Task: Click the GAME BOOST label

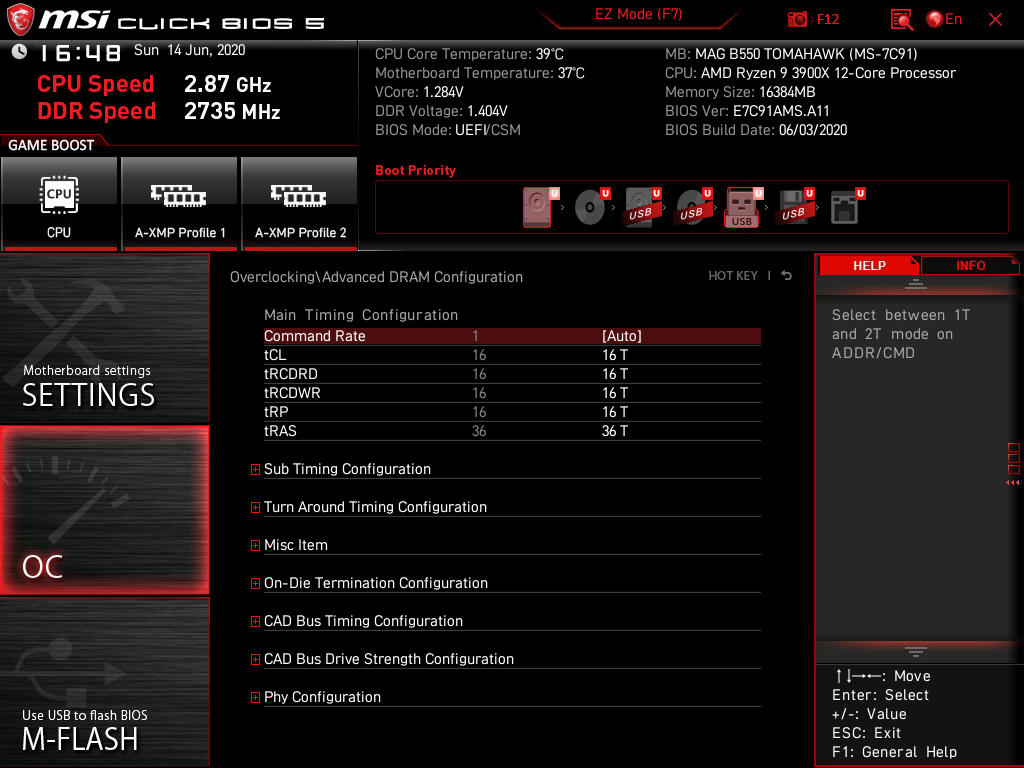Action: tap(51, 145)
